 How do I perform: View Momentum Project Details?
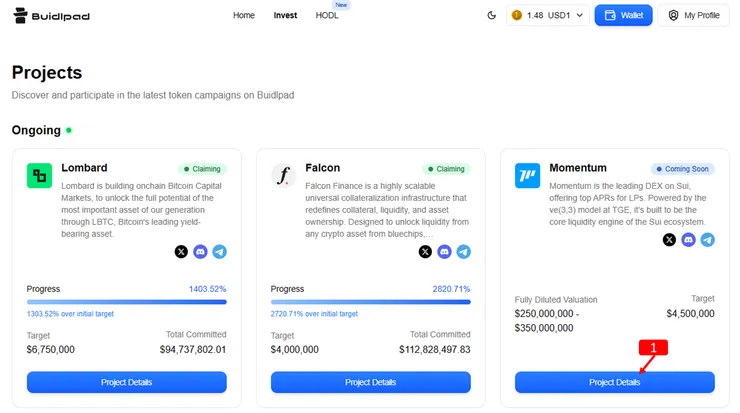(x=614, y=382)
